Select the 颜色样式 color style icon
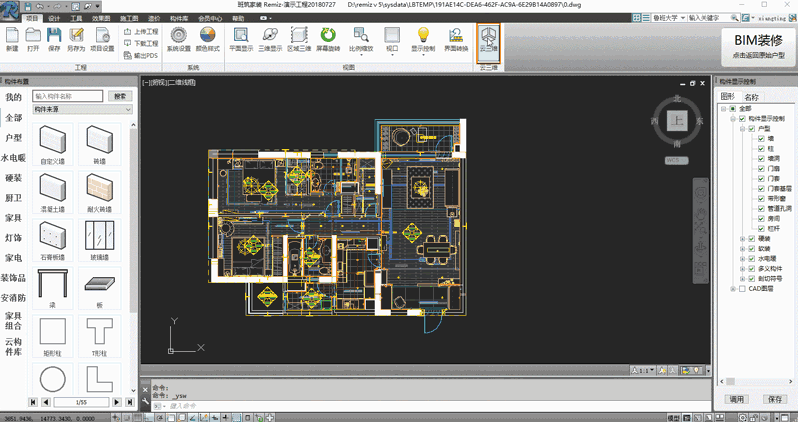 tap(208, 39)
